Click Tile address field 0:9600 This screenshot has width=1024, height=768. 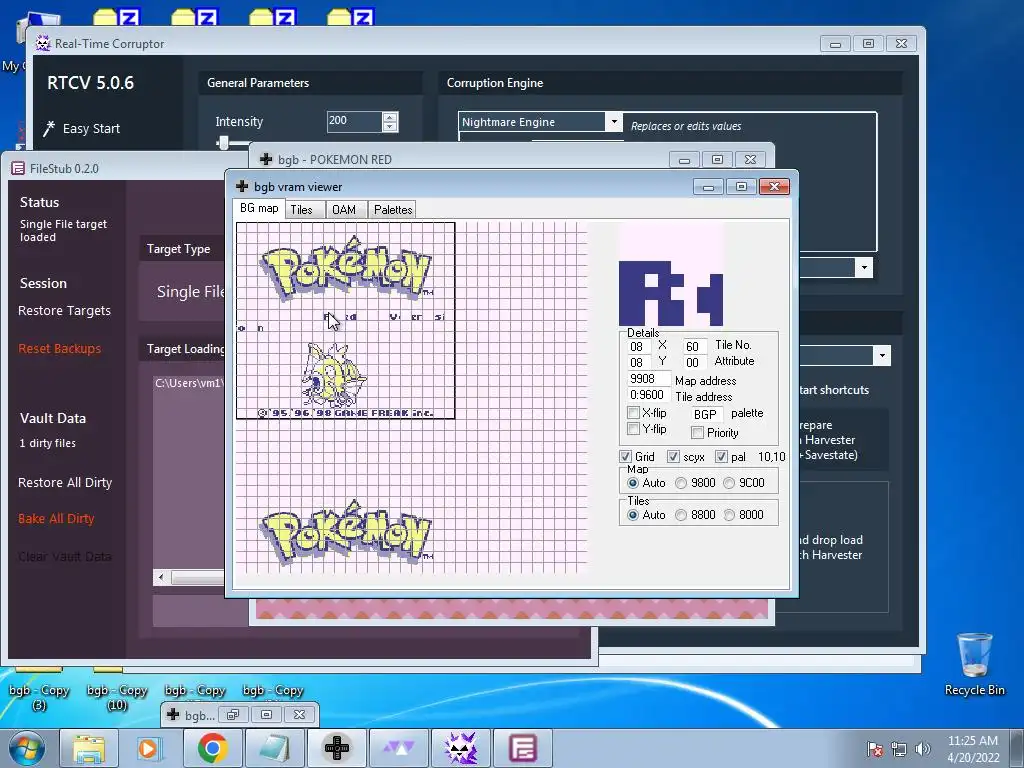[x=648, y=395]
